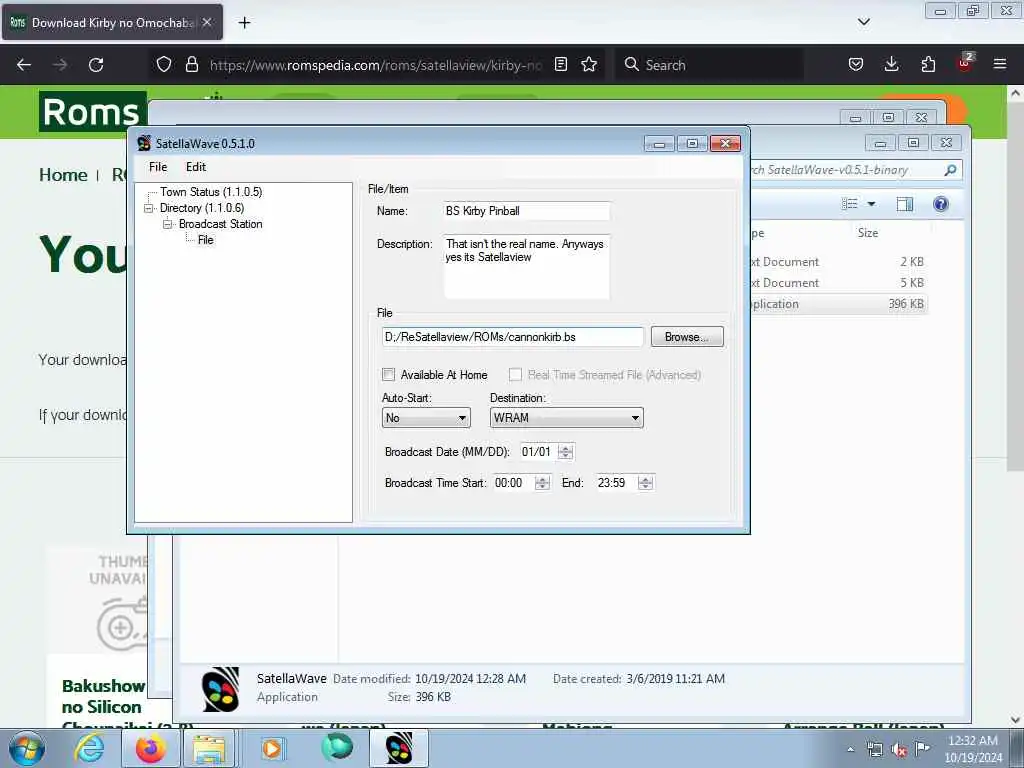Click the Name field BS Kirby Pinball
This screenshot has width=1024, height=768.
pyautogui.click(x=527, y=211)
